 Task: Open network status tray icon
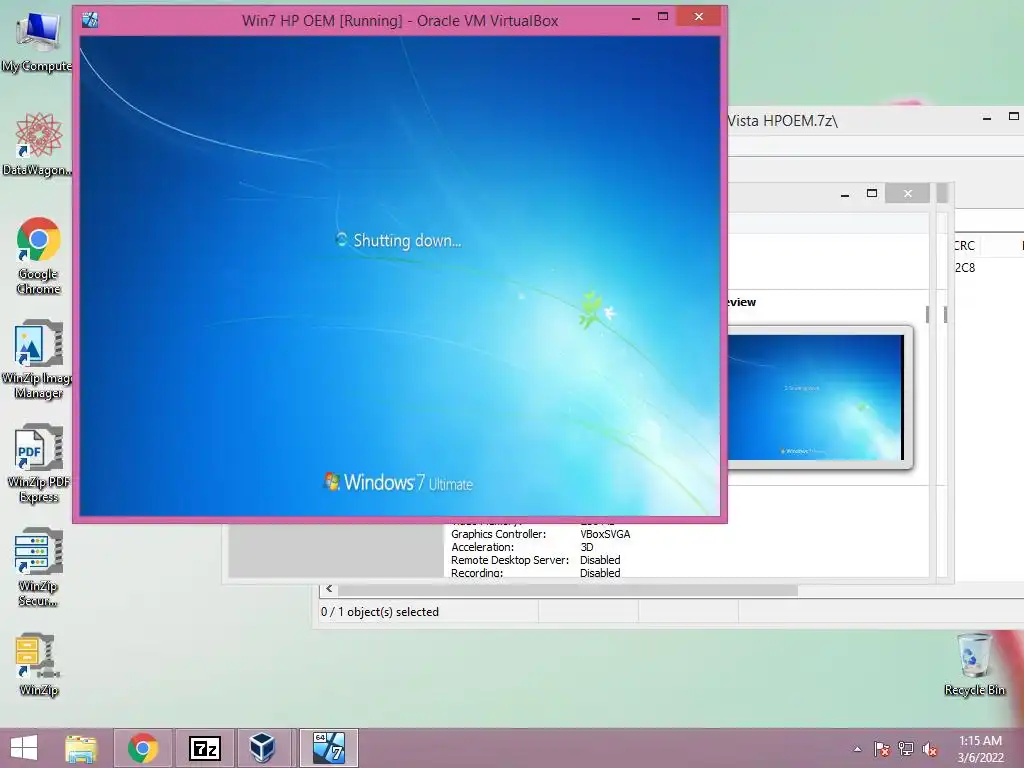906,749
